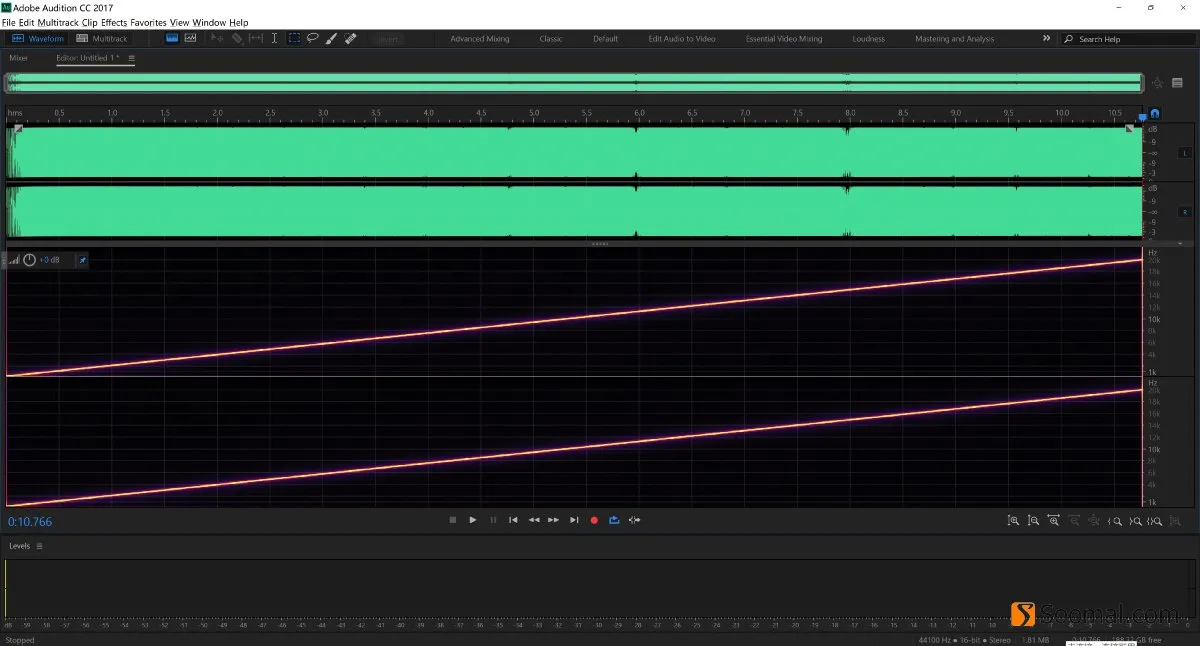Viewport: 1200px width, 646px height.
Task: Select the Paintbrush Selection tool
Action: click(332, 38)
